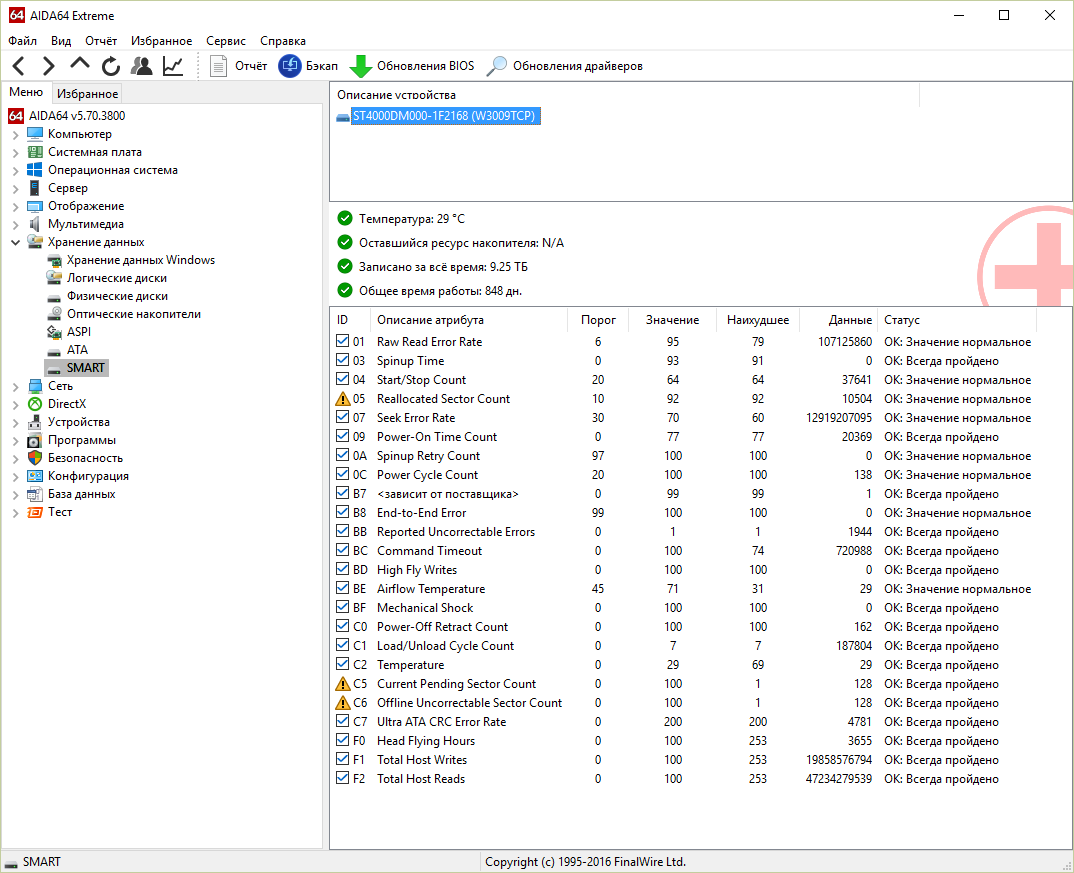Toggle the checkbox for Airflow Temperature

click(342, 587)
